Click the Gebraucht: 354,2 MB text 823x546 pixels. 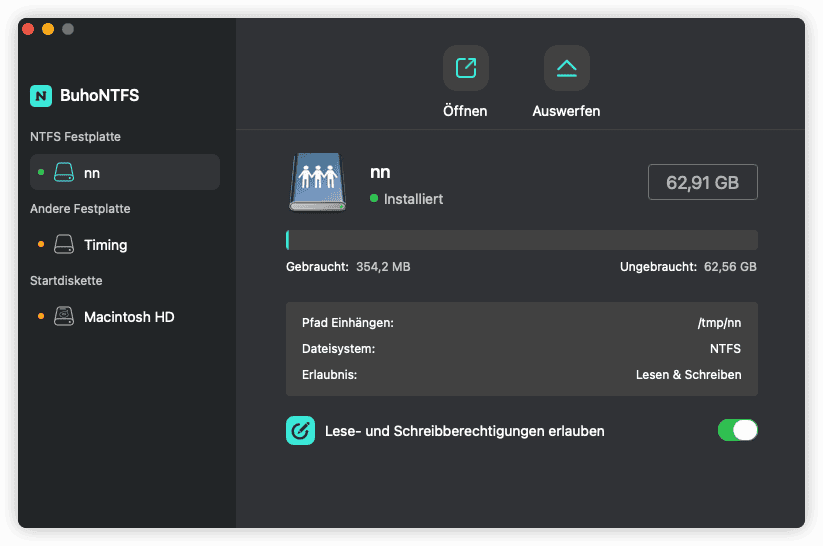pyautogui.click(x=348, y=267)
